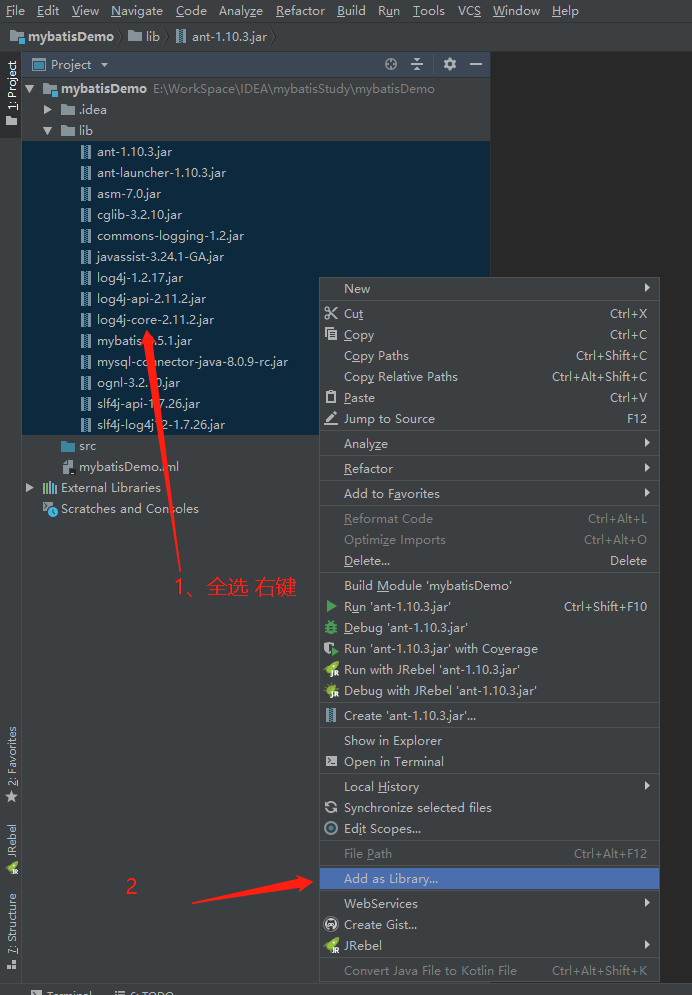Screen dimensions: 692x995
Task: Select mysql-connector-java-8.0.9-rc.jar file
Action: click(x=193, y=362)
